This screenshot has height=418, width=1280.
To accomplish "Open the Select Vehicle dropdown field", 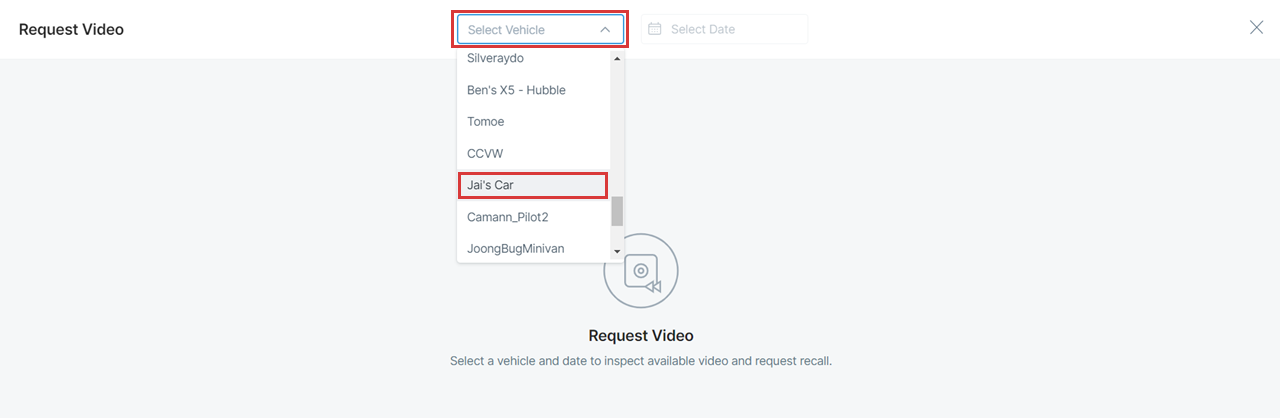I will (x=541, y=30).
